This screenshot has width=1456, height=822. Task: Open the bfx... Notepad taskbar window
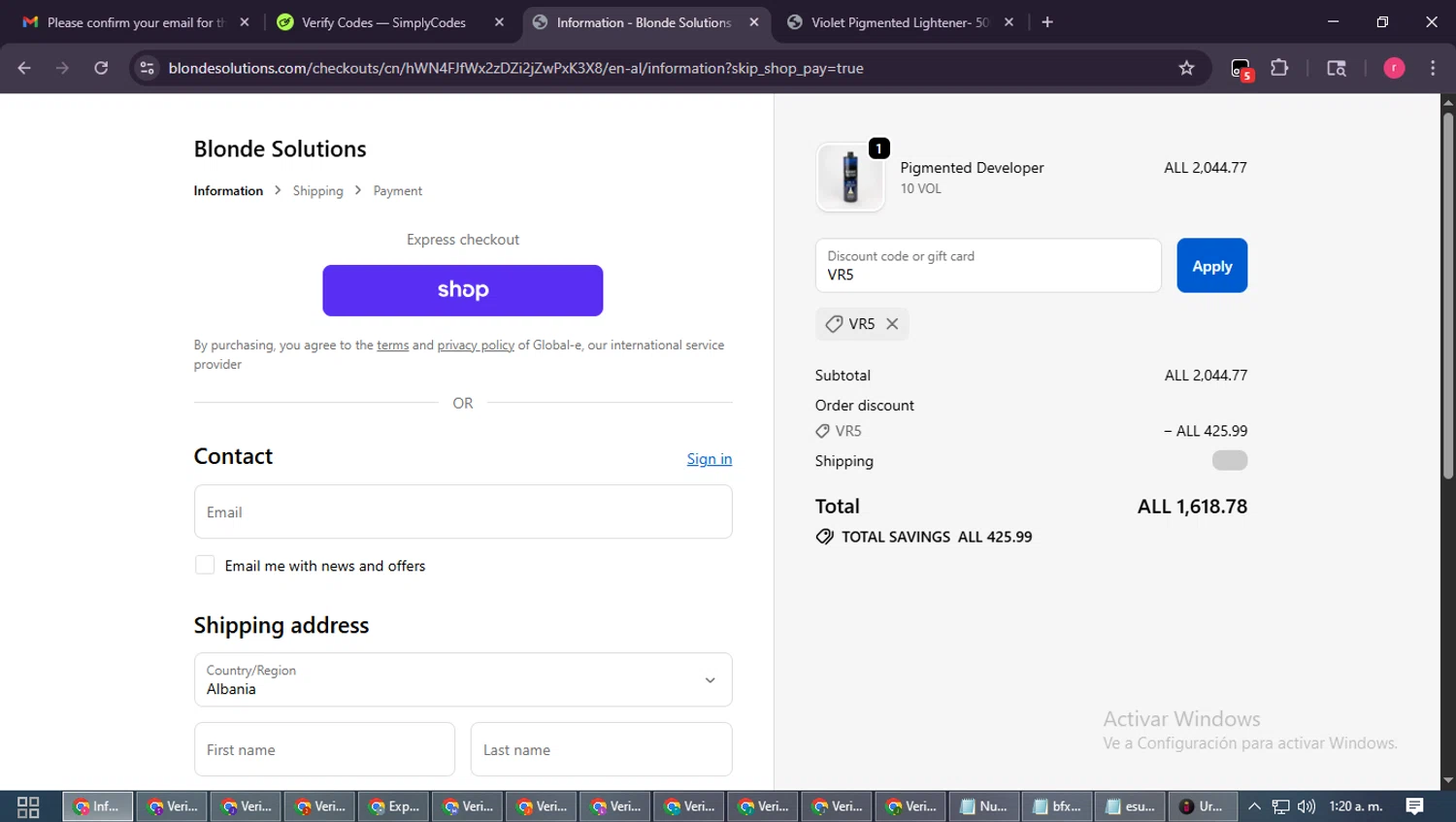[1058, 806]
